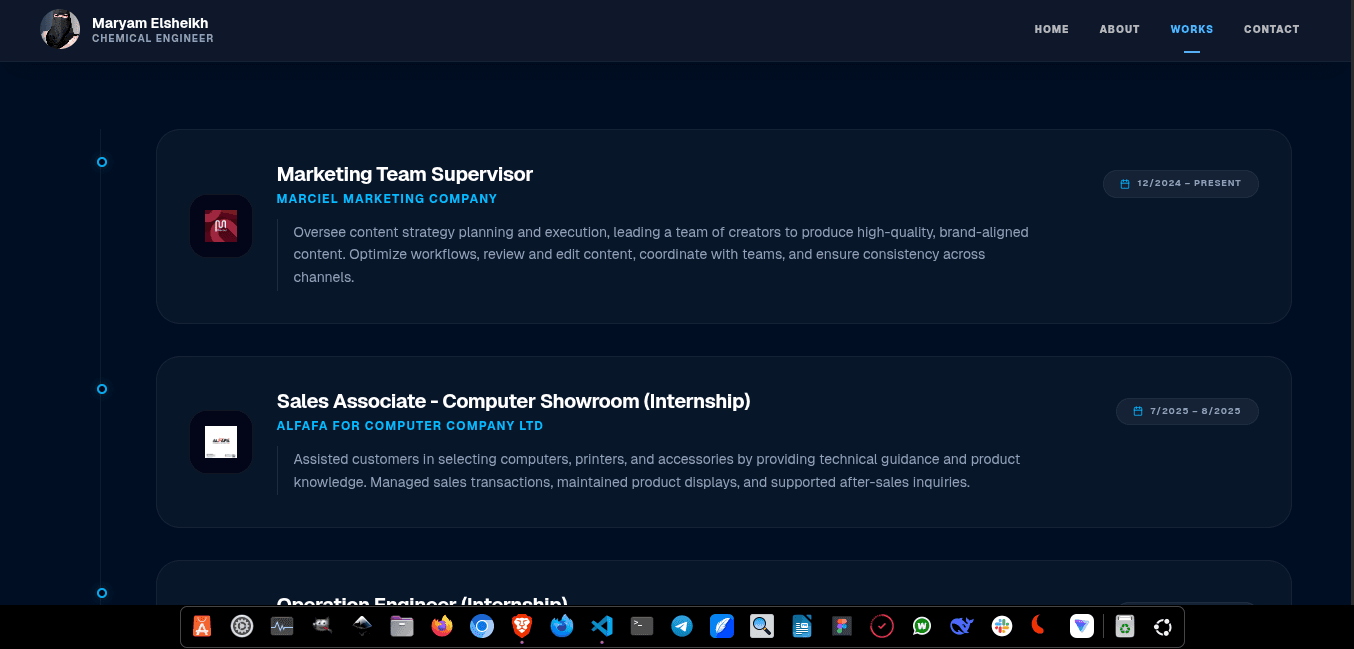Click the Marciel Marketing Company logo

(x=221, y=226)
